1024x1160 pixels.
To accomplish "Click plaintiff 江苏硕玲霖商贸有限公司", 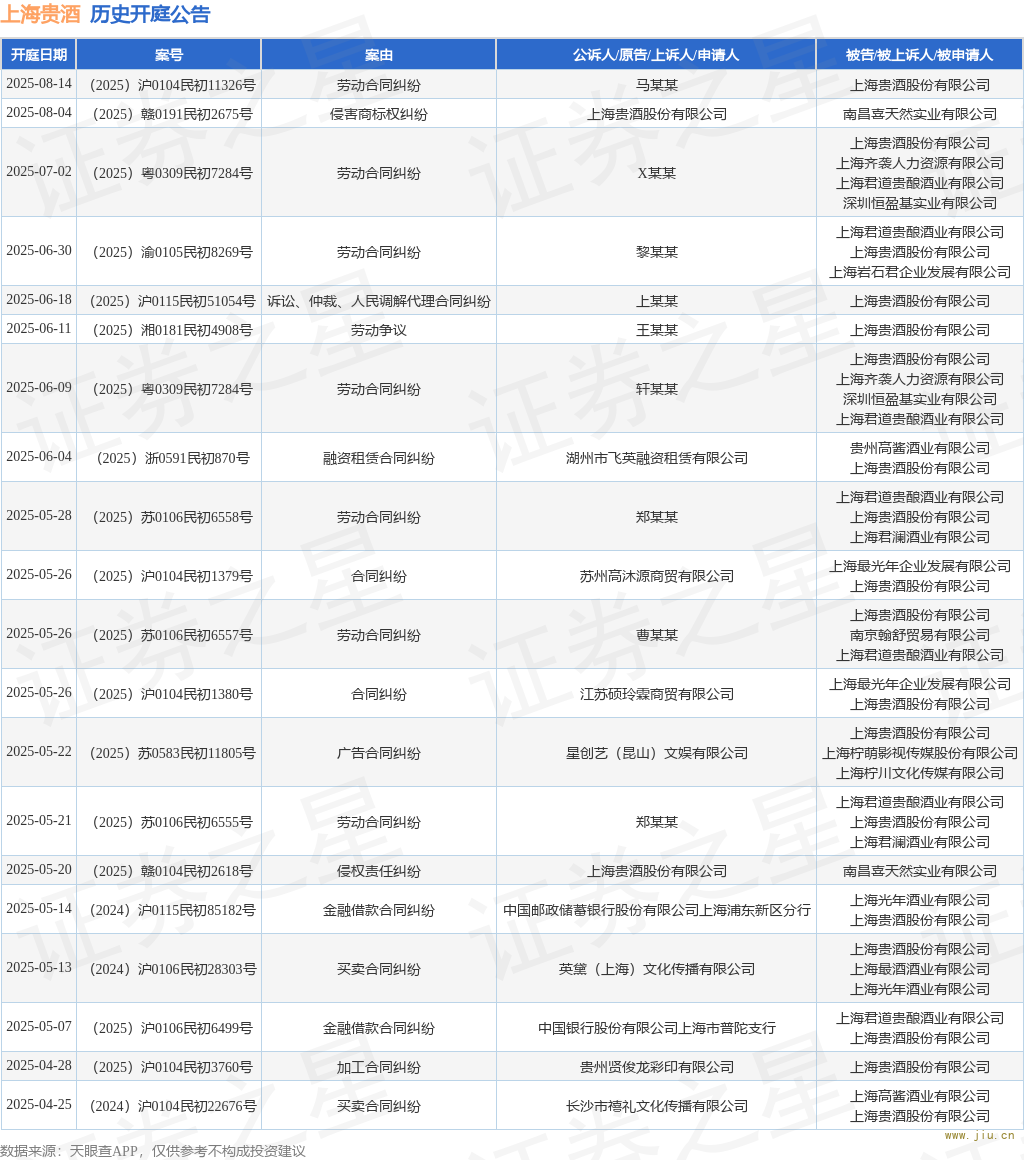I will [657, 694].
